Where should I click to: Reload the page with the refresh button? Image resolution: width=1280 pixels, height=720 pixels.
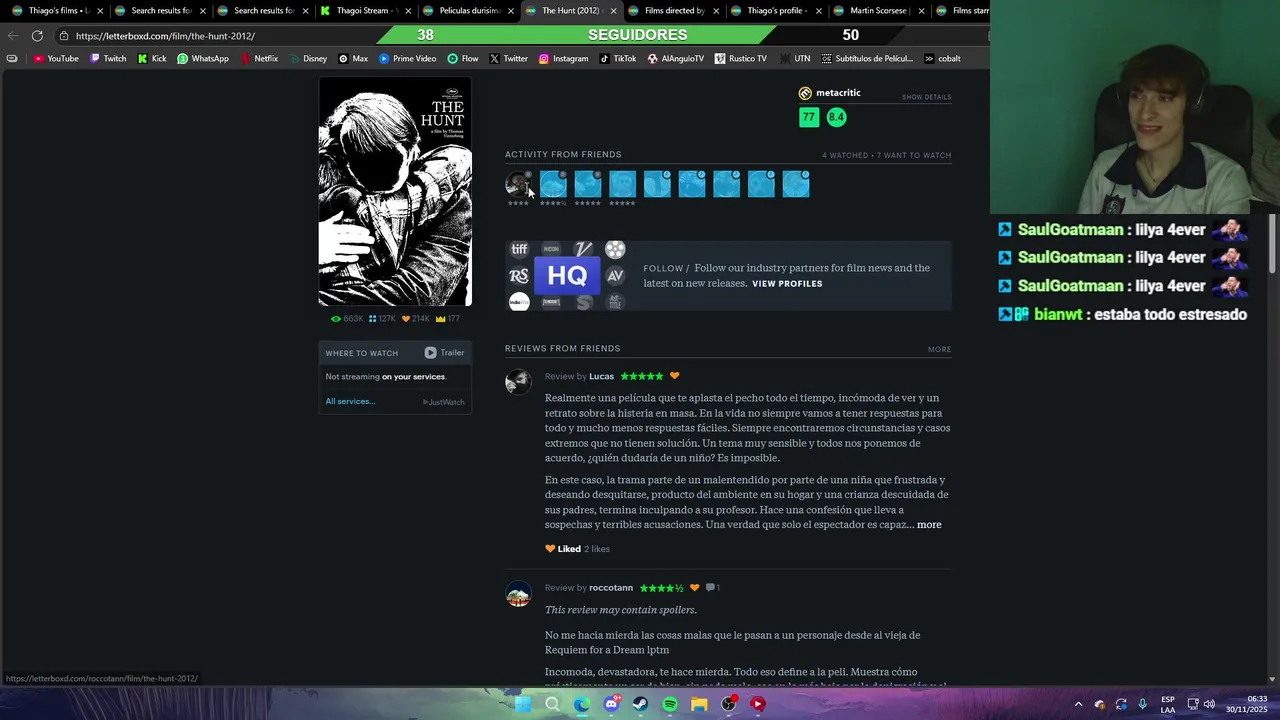(x=37, y=36)
